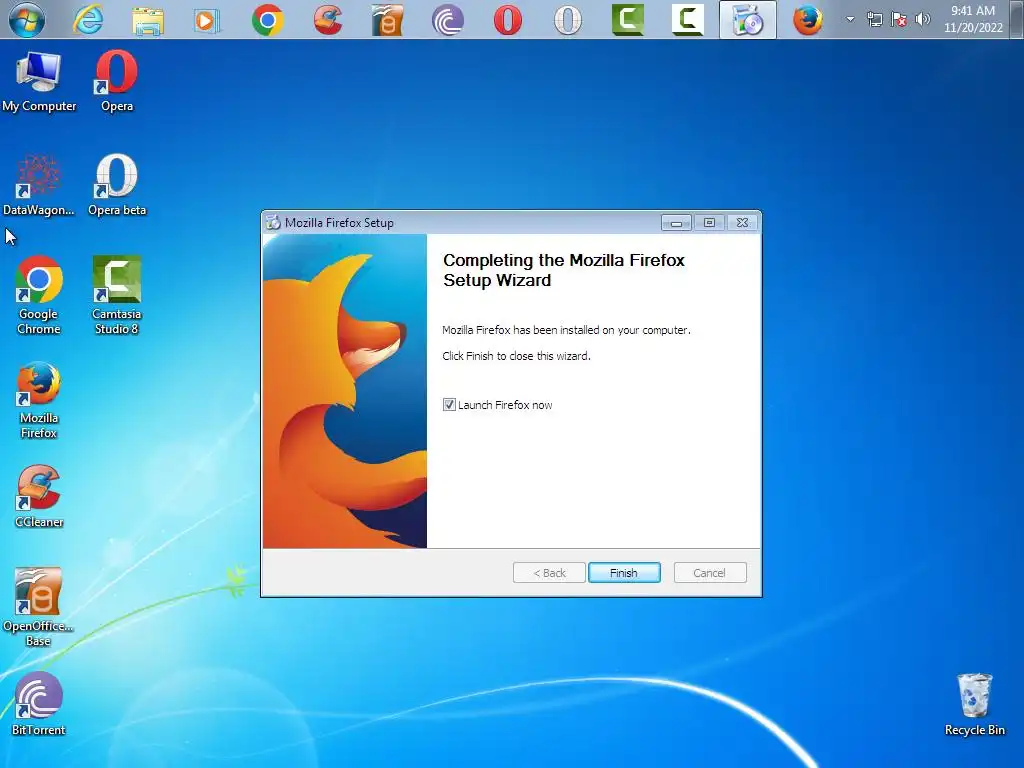Open Windows Media Player from taskbar

[x=206, y=20]
